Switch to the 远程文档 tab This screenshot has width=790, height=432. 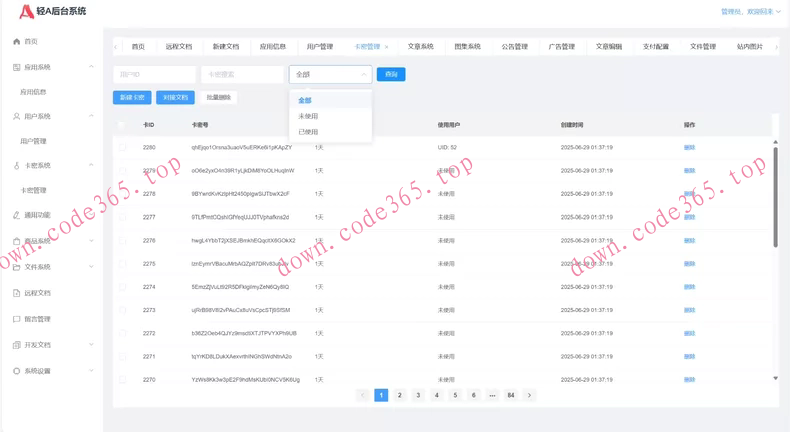tap(179, 47)
